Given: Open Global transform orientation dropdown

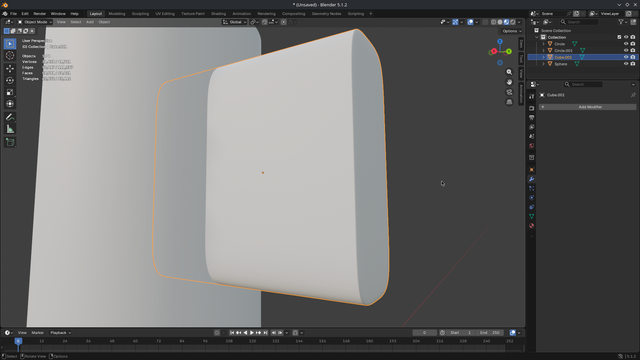Looking at the screenshot, I should pyautogui.click(x=234, y=22).
